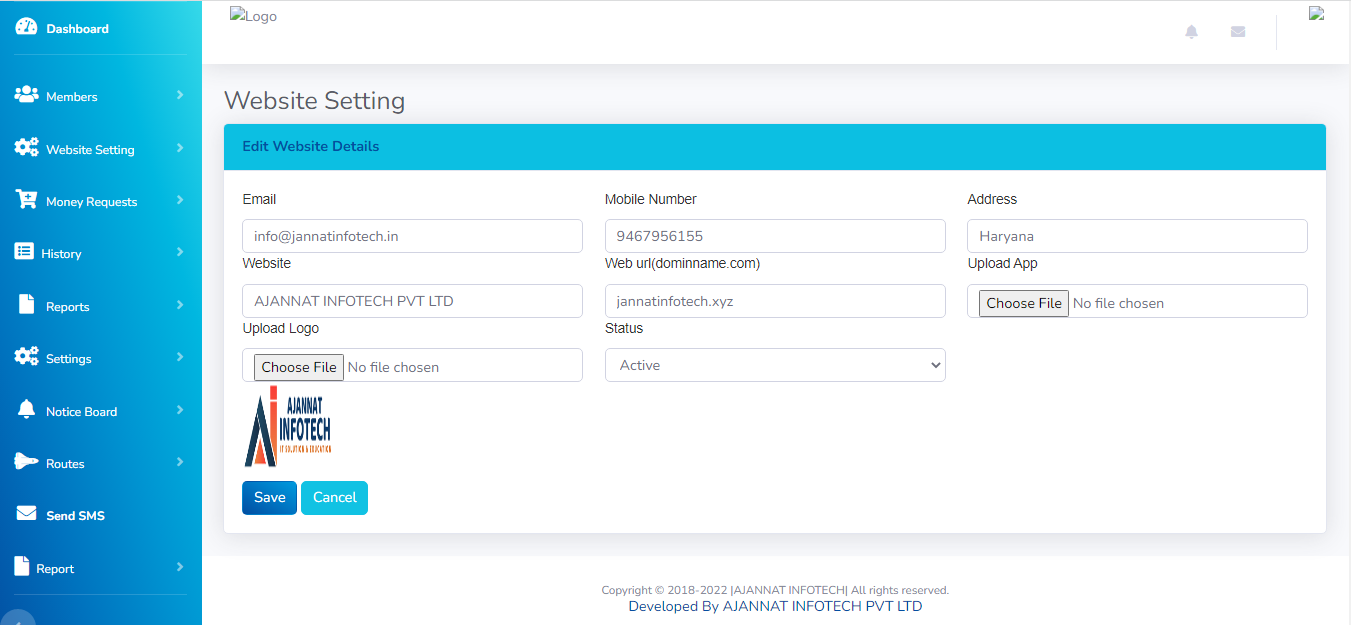Click the Routes key icon
Viewport: 1351px width, 625px height.
(x=26, y=462)
